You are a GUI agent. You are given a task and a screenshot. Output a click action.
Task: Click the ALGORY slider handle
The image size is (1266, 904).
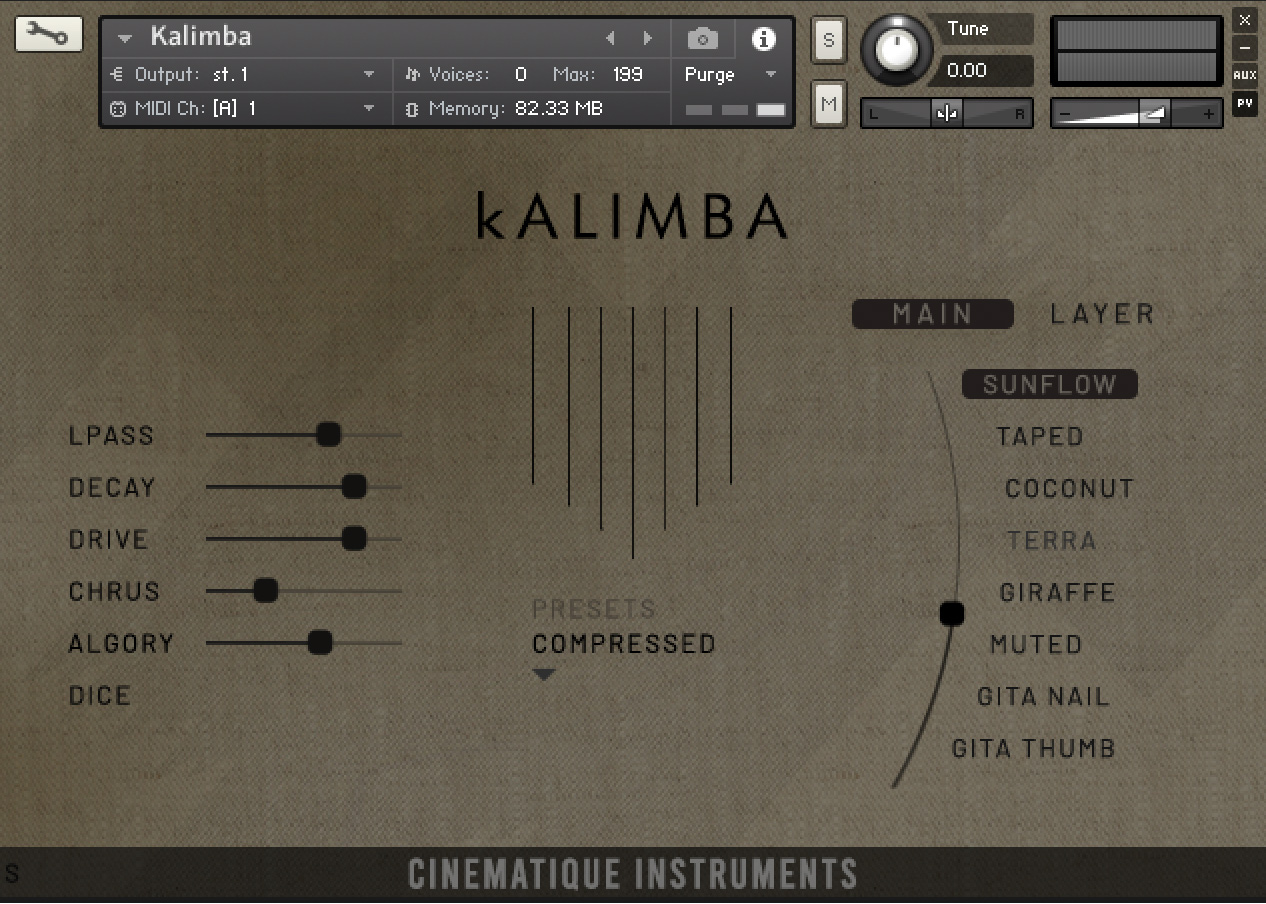320,643
